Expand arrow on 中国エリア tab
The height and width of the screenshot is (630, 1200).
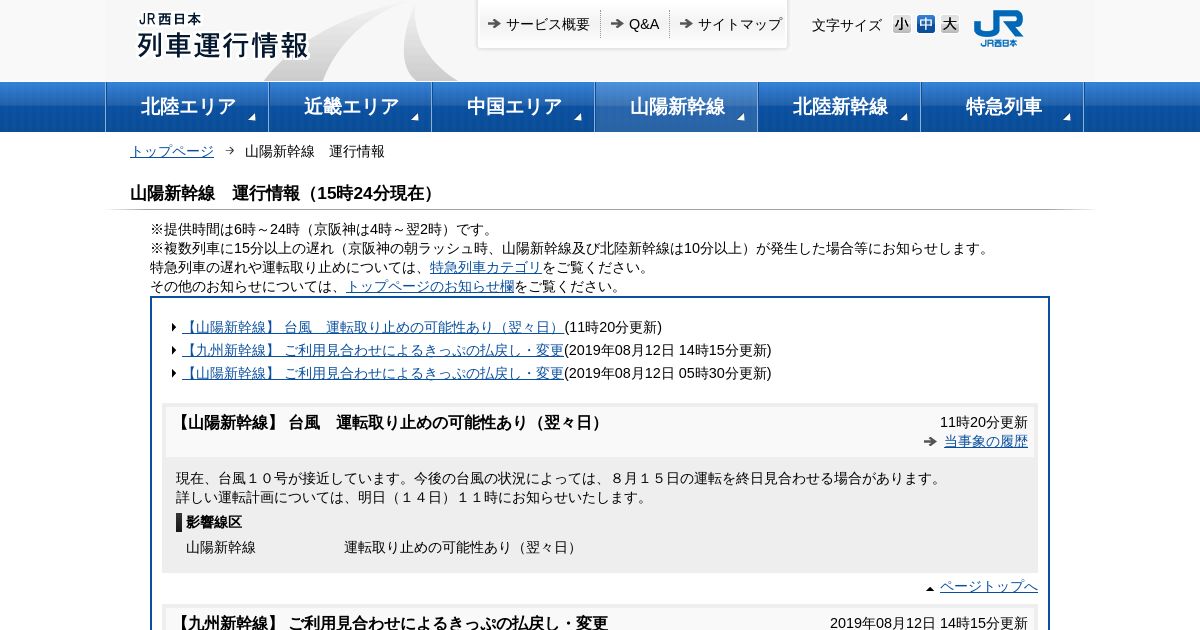click(578, 117)
